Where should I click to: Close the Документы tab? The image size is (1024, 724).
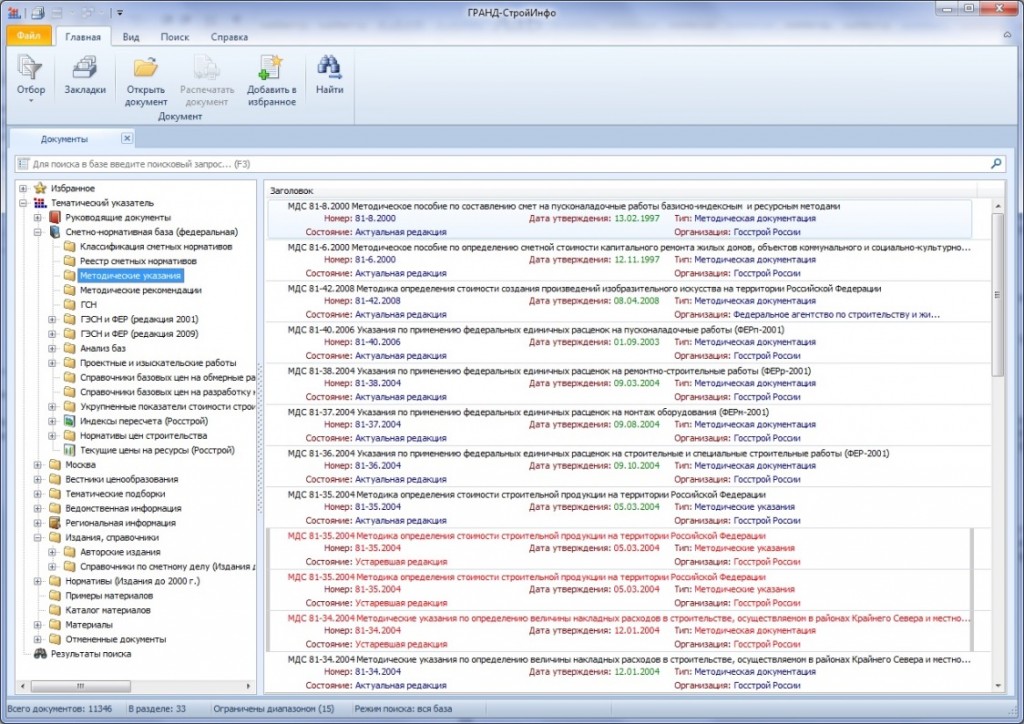[x=127, y=138]
